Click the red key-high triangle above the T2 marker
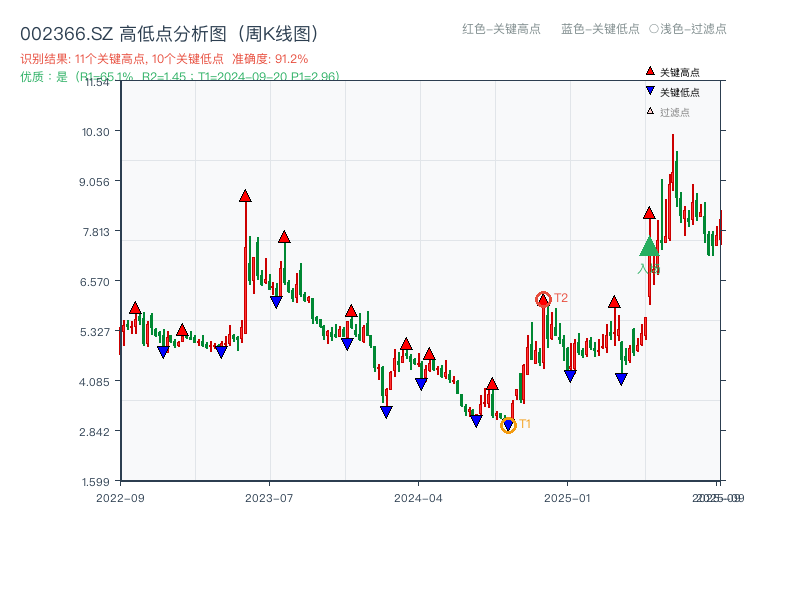800x600 pixels. tap(543, 297)
